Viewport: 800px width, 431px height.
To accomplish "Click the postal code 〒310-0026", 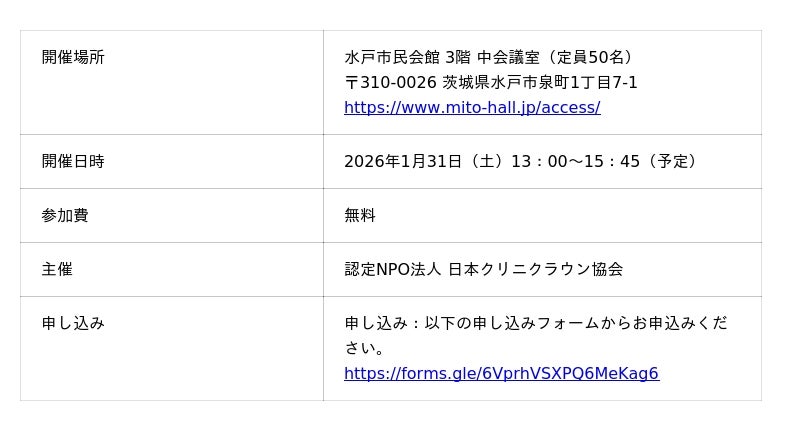I will click(390, 83).
